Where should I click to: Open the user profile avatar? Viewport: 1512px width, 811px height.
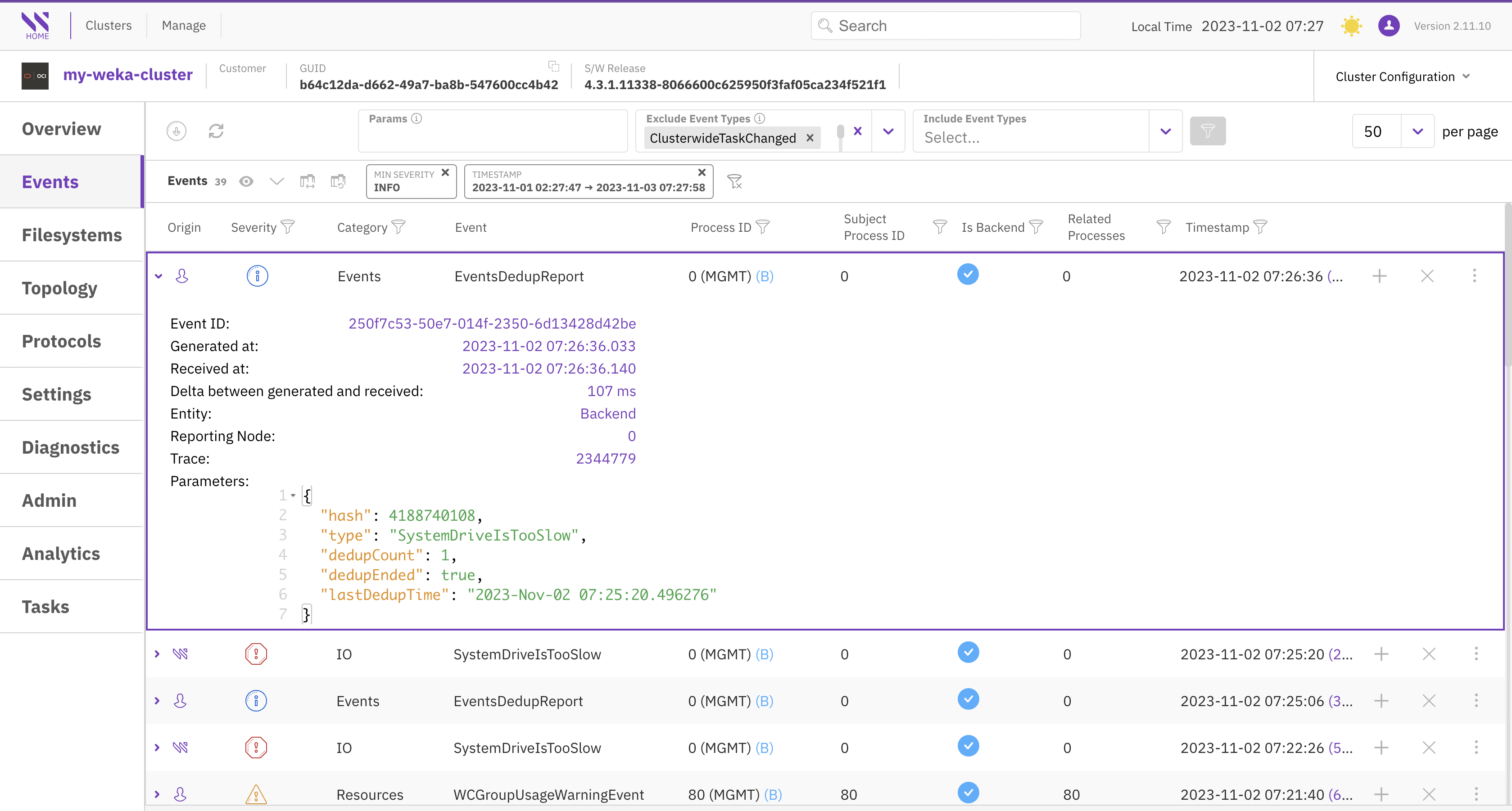(x=1389, y=26)
